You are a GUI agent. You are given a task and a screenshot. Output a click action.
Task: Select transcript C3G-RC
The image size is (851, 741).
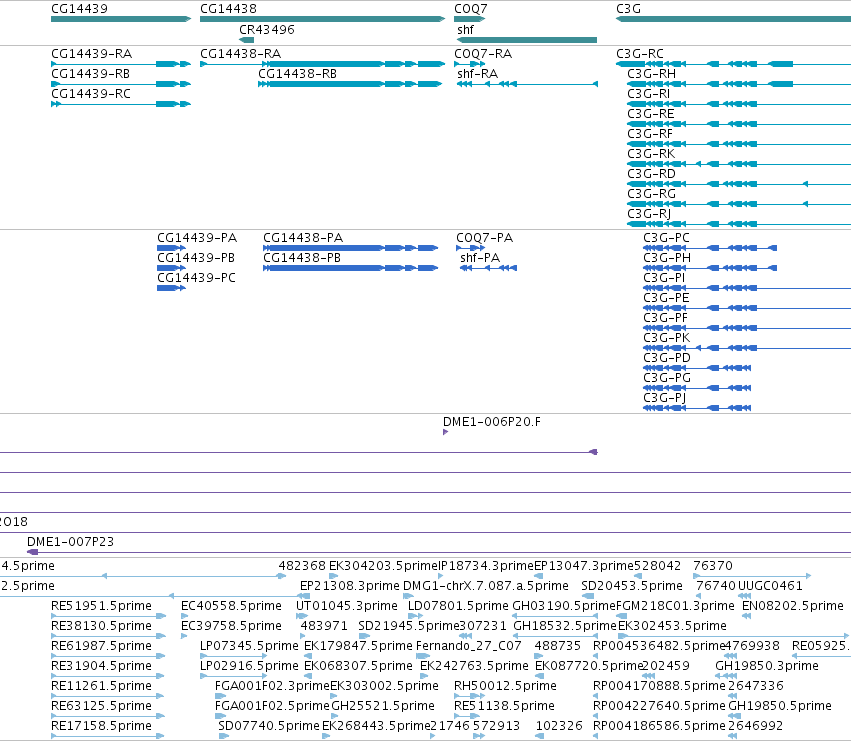(x=640, y=54)
